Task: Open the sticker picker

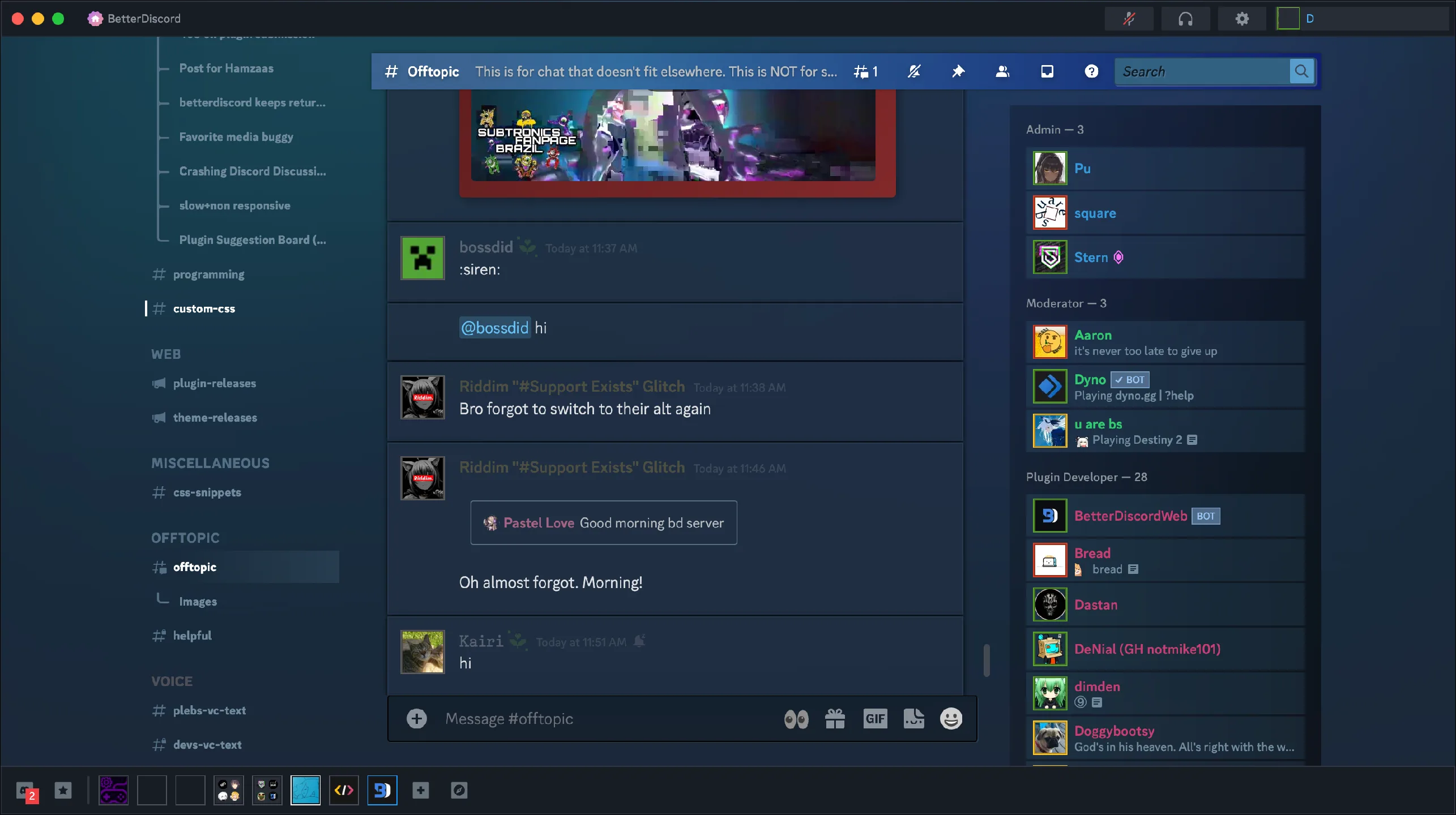Action: [913, 719]
